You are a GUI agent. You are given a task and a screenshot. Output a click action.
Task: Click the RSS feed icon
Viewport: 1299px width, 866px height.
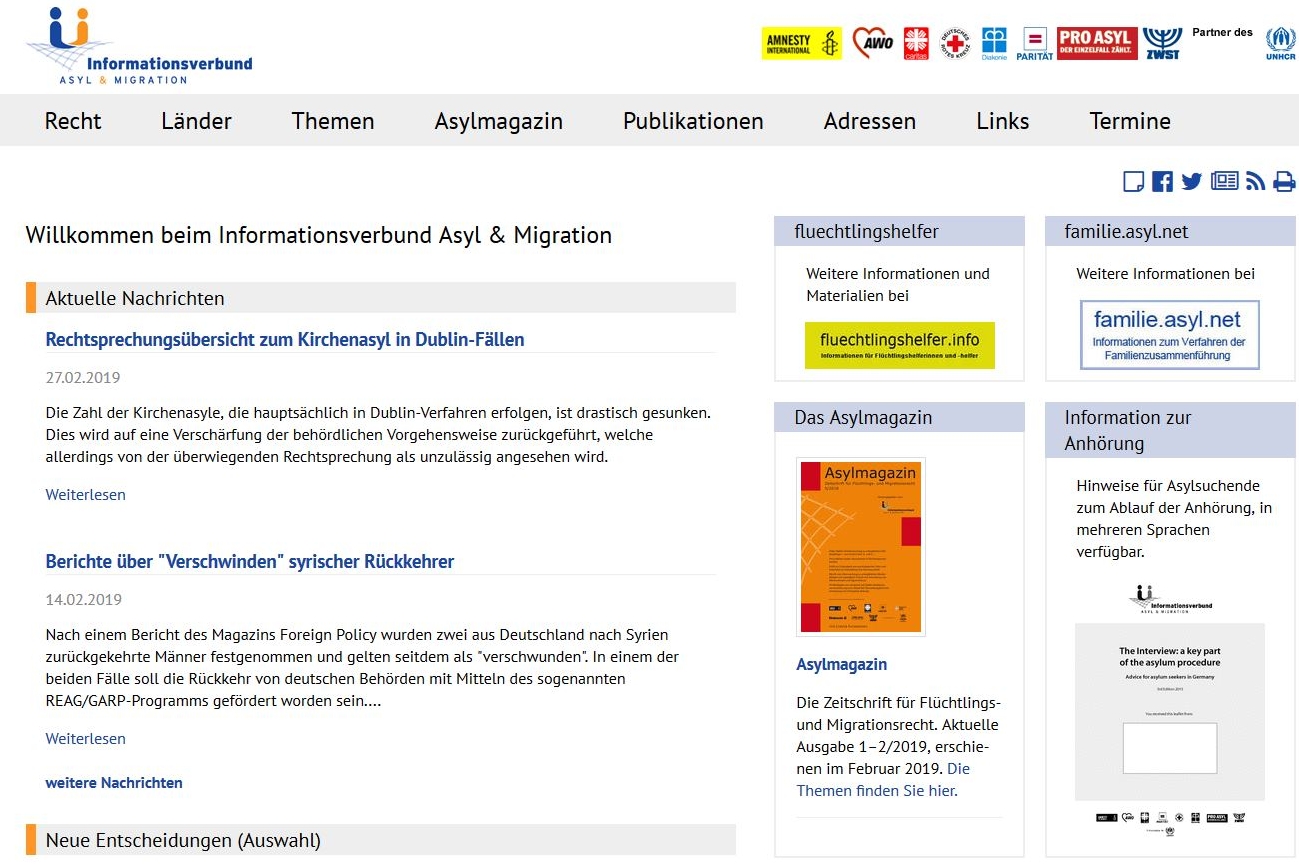point(1256,181)
